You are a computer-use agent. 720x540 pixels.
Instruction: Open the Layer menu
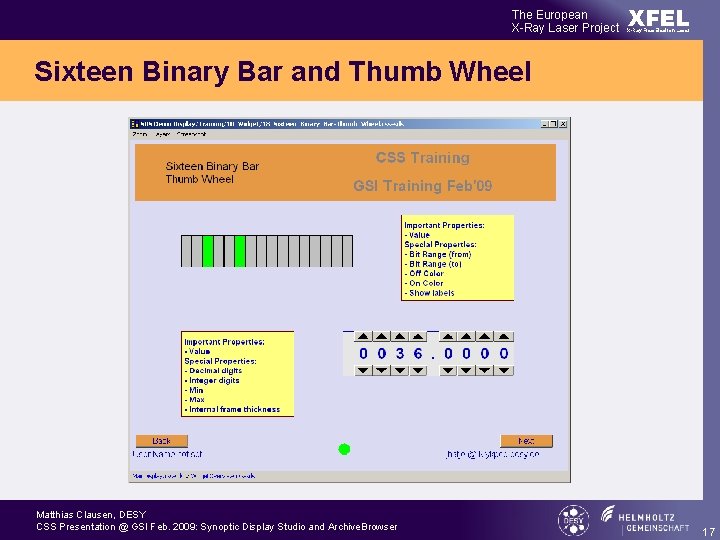[x=163, y=134]
